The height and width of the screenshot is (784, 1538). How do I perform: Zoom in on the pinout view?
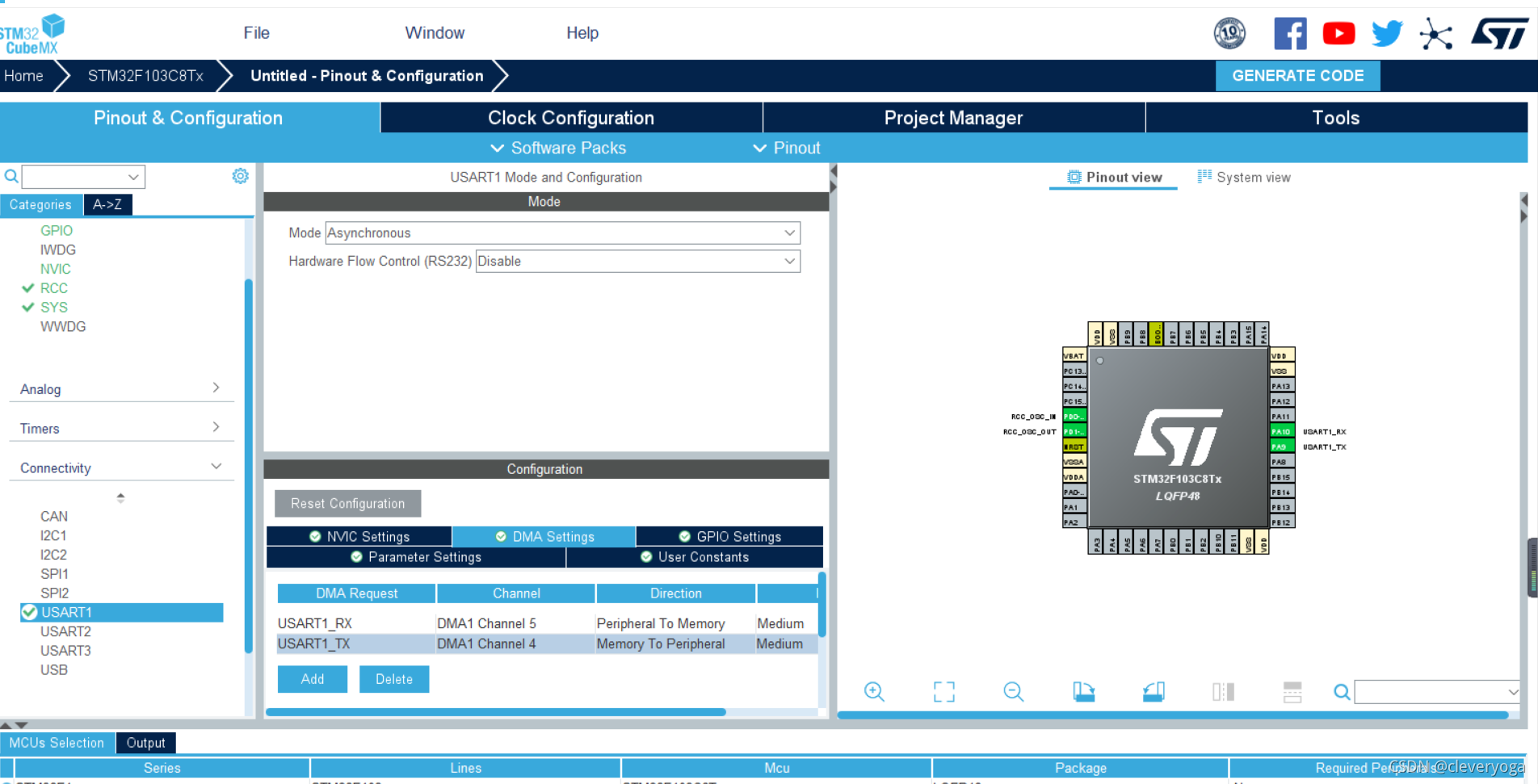[874, 692]
